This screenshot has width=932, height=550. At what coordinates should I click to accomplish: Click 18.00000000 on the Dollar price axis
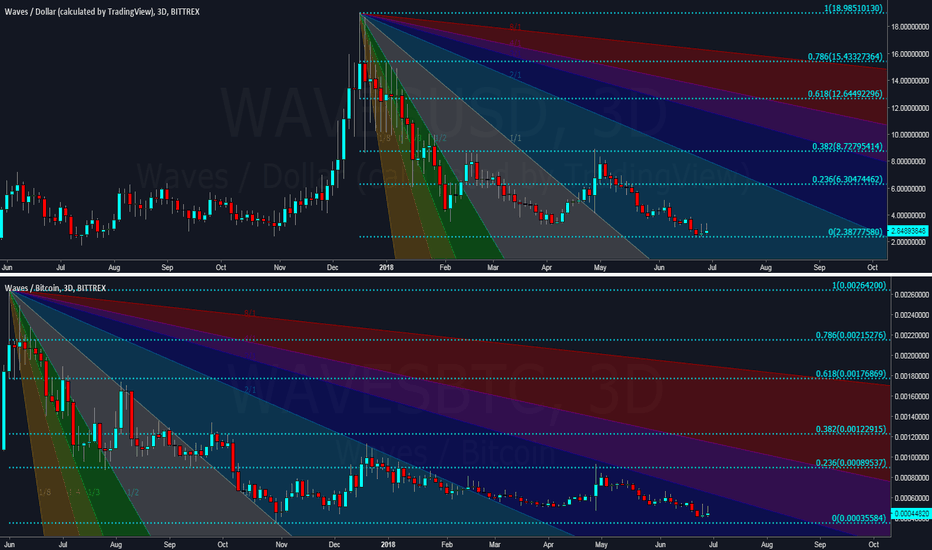click(x=909, y=27)
